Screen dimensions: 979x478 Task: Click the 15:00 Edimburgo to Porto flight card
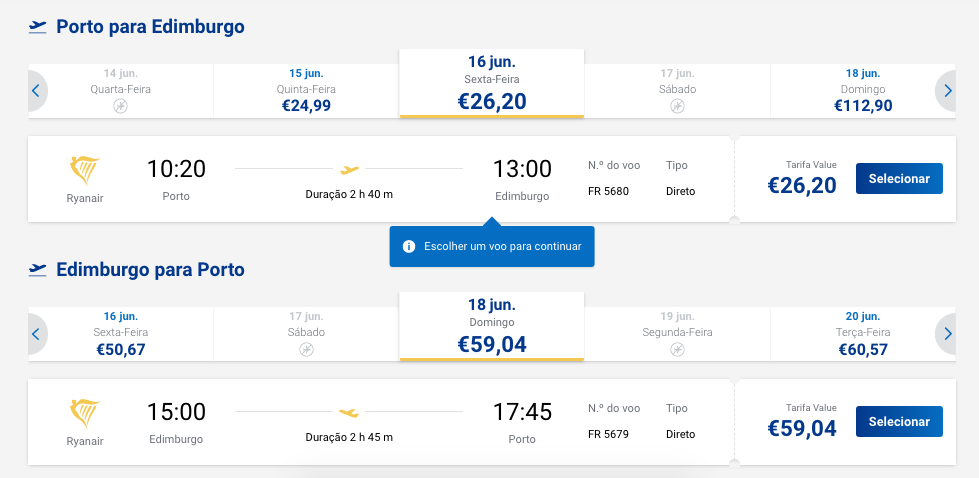coord(492,422)
